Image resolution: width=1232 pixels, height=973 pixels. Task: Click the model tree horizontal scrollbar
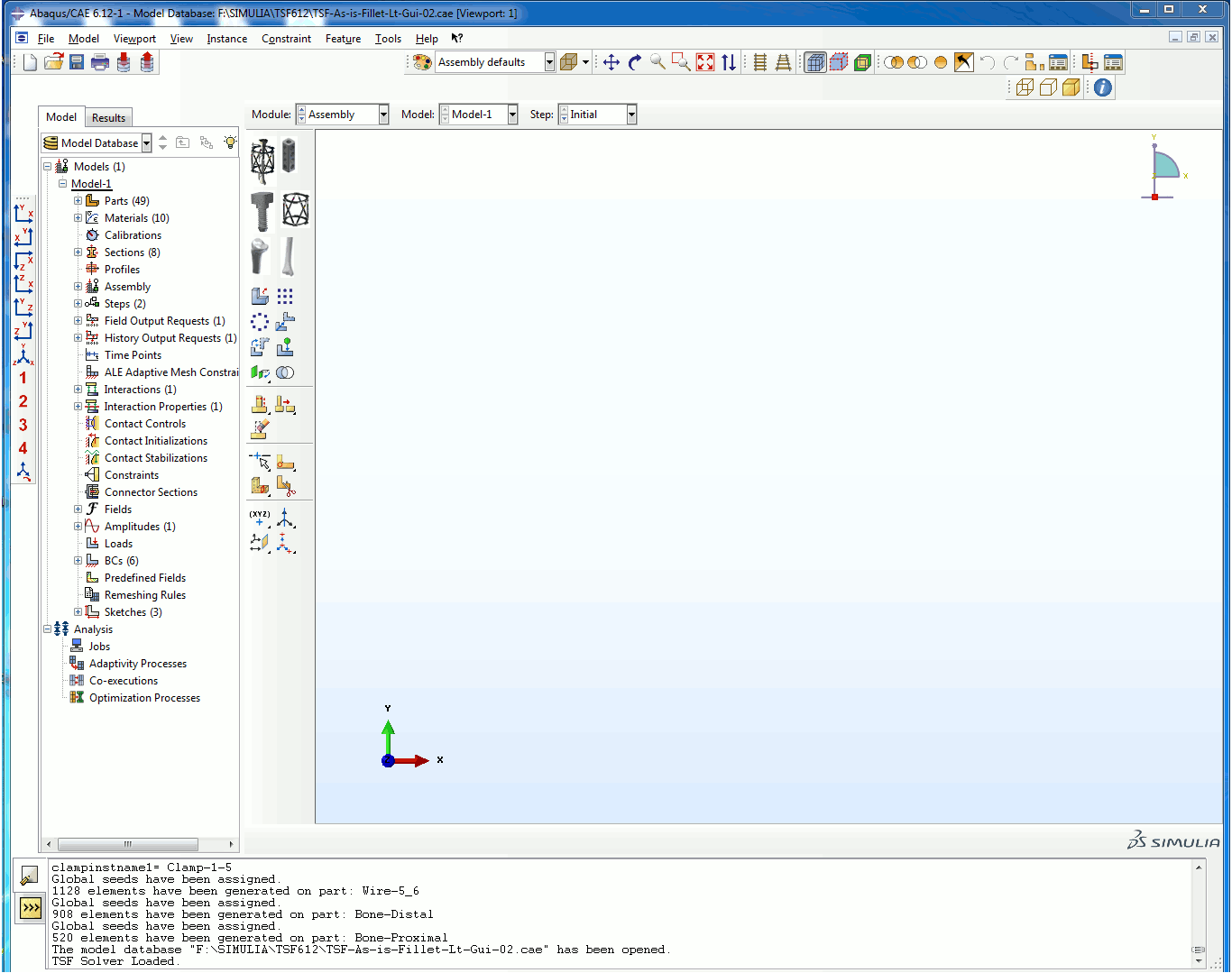pos(128,845)
